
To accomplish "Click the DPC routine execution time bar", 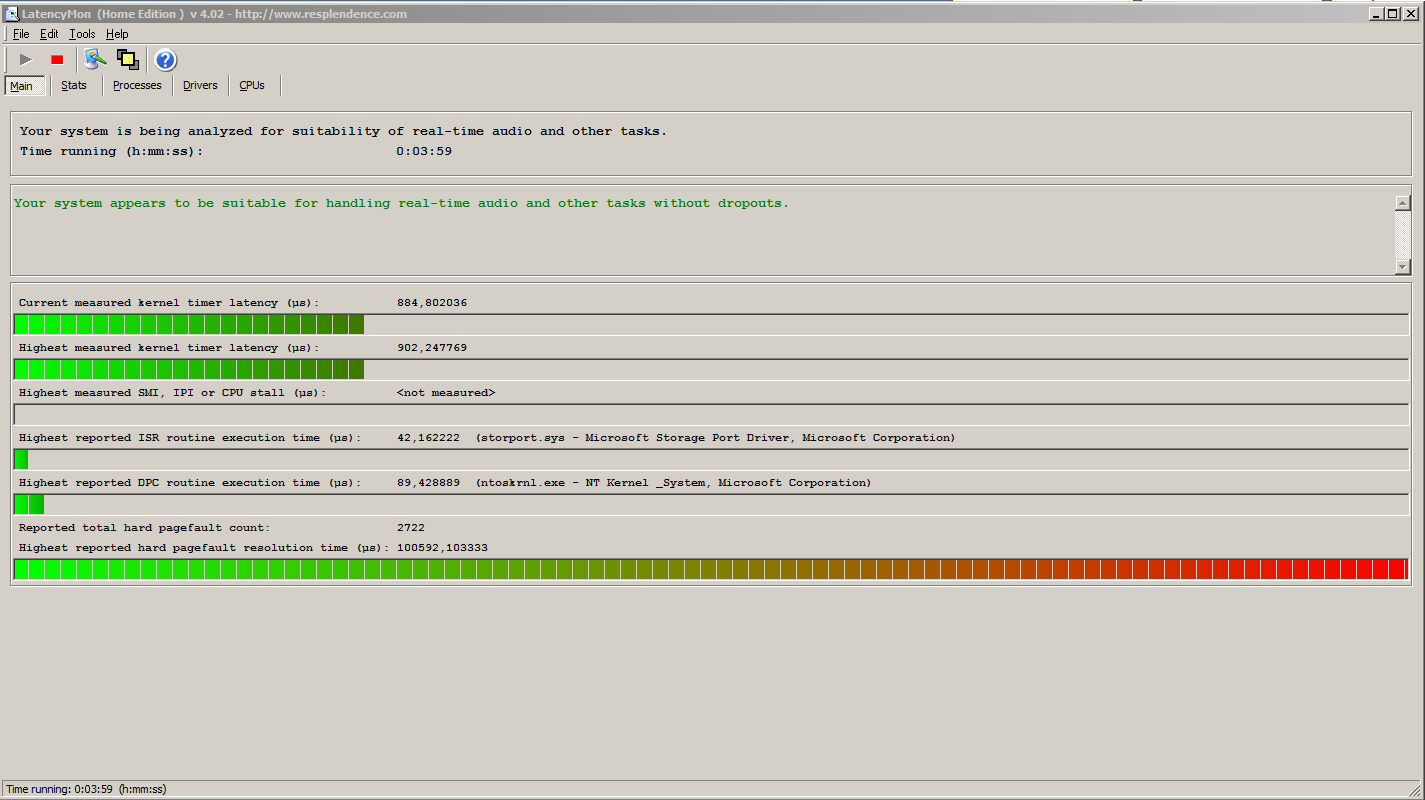I will tap(711, 504).
